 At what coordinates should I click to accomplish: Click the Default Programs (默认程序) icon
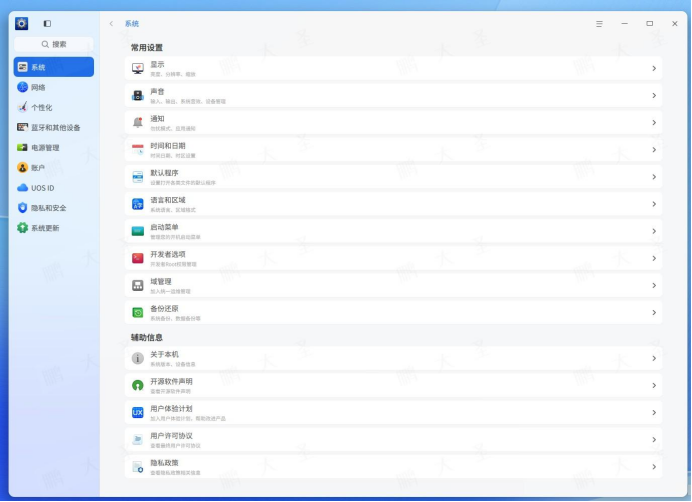coord(138,177)
